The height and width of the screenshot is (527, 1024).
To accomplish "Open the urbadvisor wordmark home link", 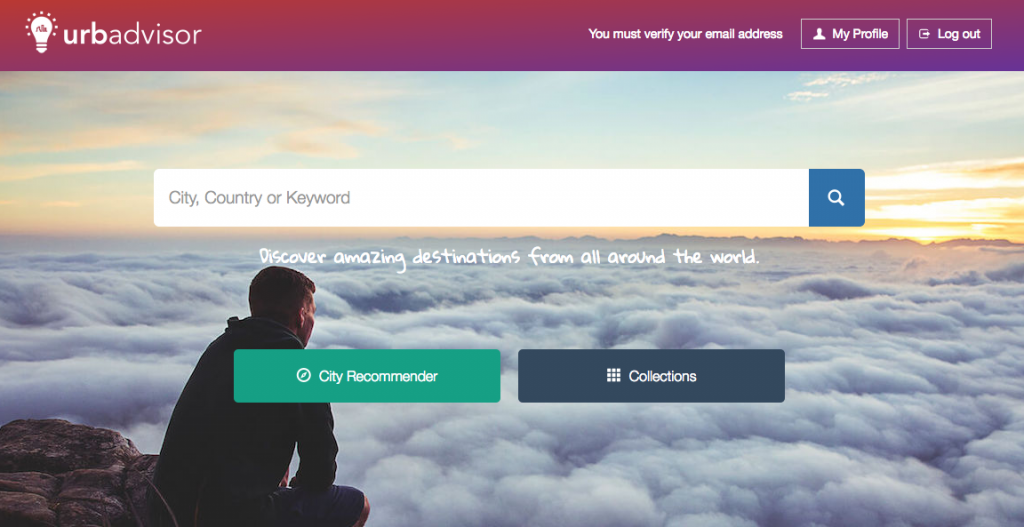I will point(133,35).
